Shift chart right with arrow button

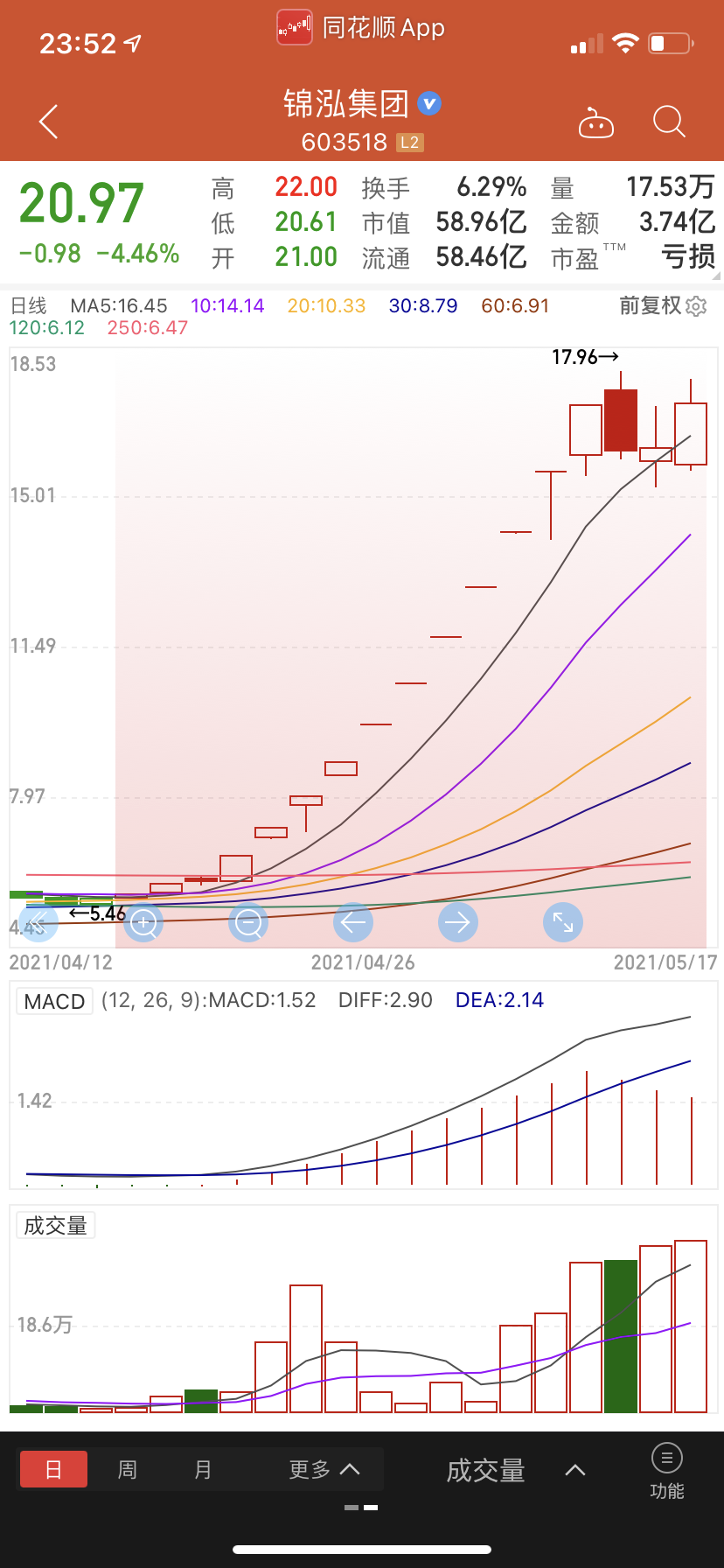point(458,922)
